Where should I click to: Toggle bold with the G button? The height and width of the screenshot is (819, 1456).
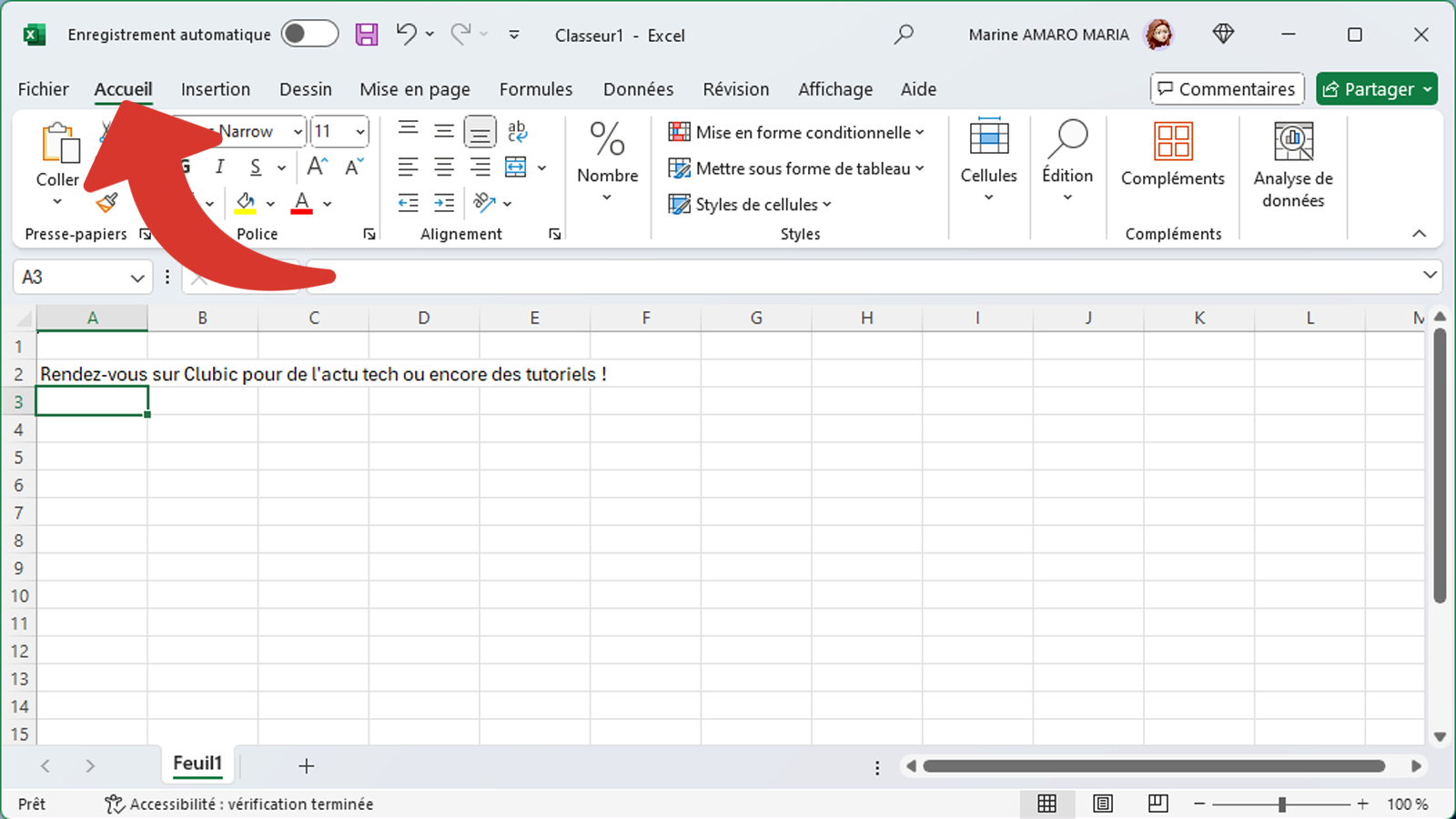point(183,167)
